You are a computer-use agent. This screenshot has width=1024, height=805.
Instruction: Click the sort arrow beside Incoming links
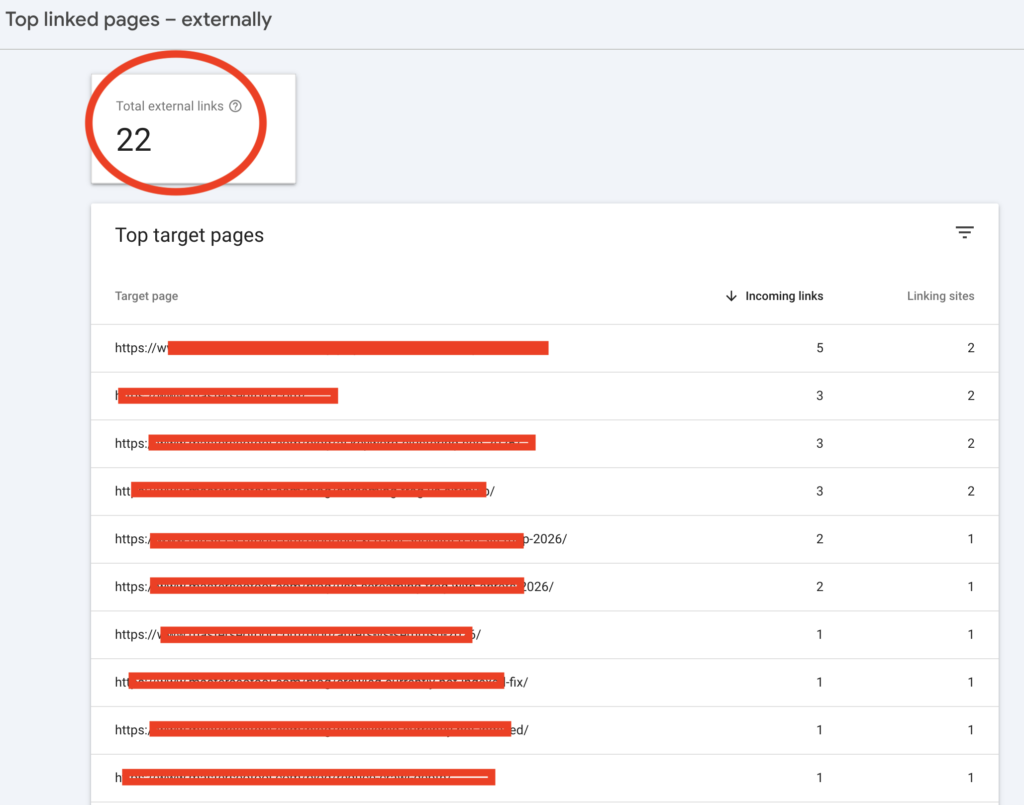tap(731, 296)
